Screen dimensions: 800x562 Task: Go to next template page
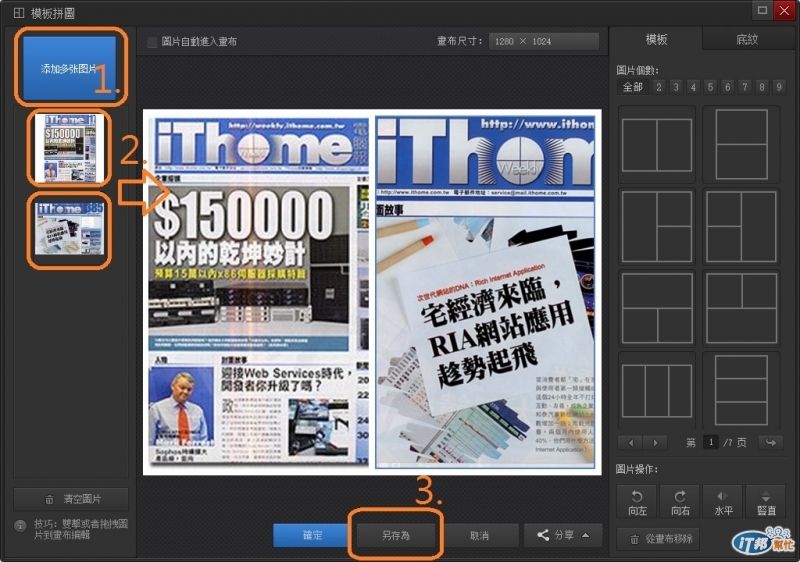656,442
